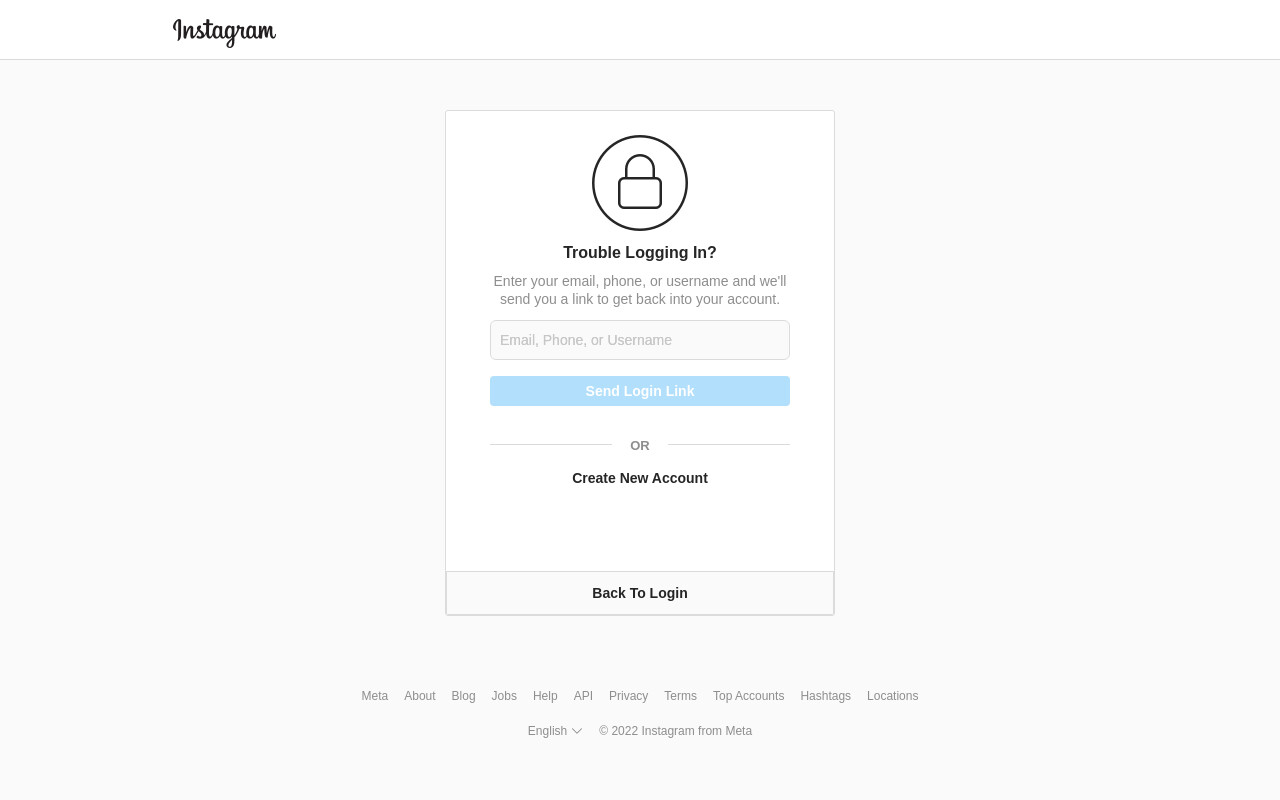The width and height of the screenshot is (1280, 800).
Task: Click the Instagram logo in header
Action: [224, 32]
